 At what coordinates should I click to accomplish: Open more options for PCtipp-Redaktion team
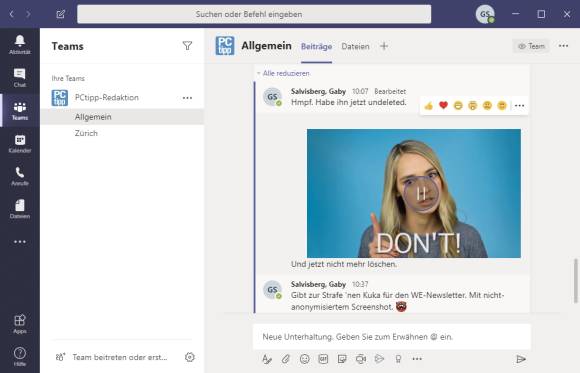tap(188, 98)
